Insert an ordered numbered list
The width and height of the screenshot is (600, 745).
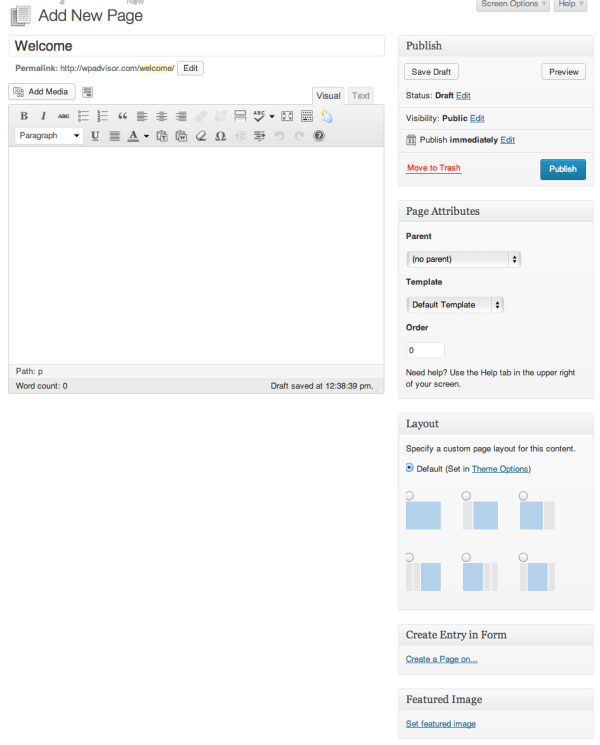pos(103,116)
